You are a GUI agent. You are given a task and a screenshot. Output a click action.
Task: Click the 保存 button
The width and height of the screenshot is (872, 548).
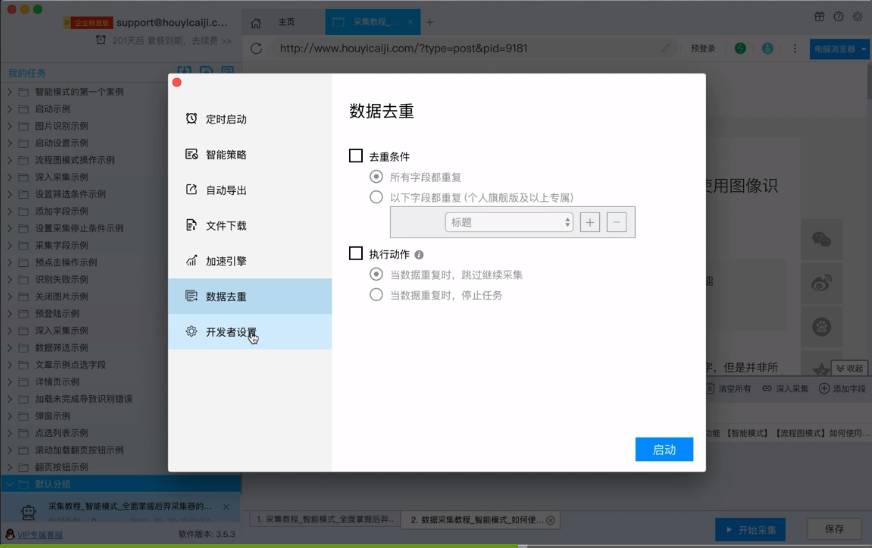(834, 529)
